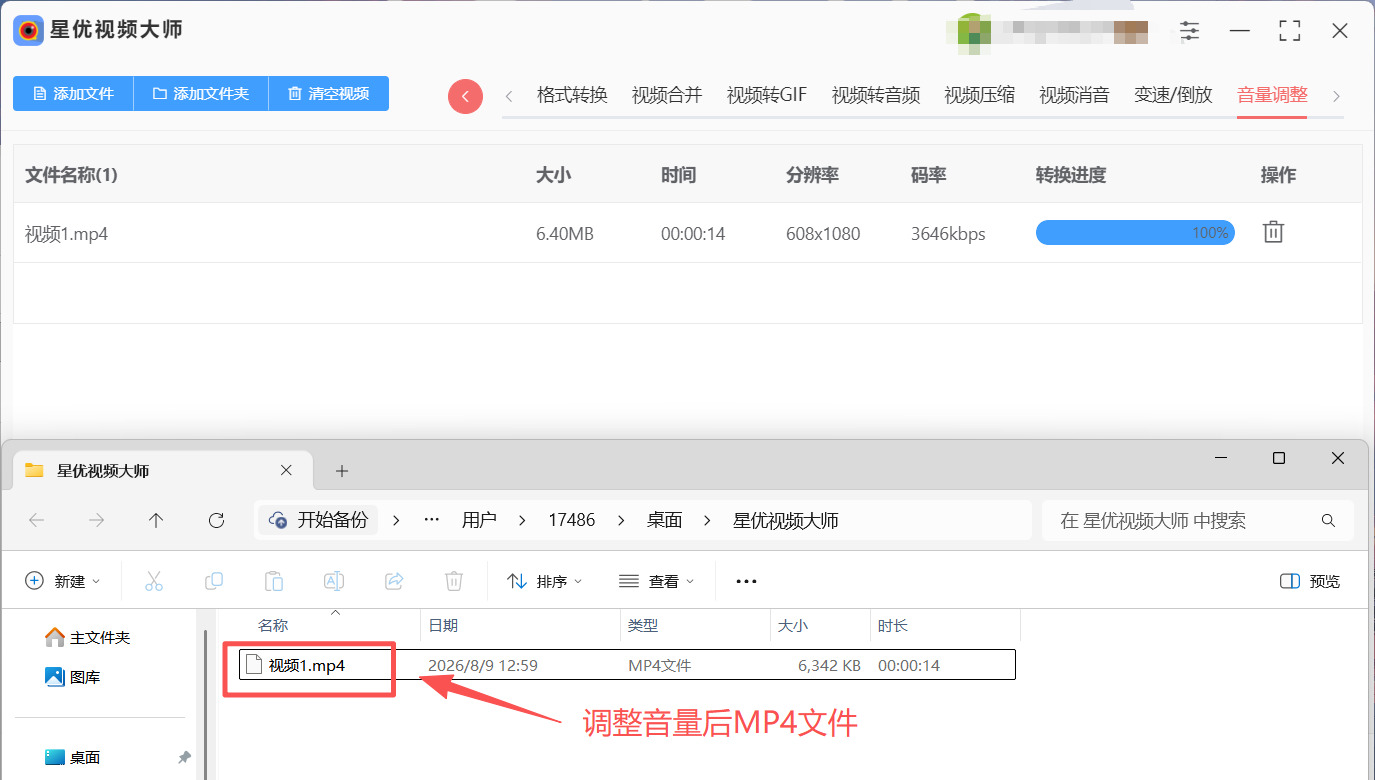Click the 添加文件夹 button

pyautogui.click(x=201, y=94)
